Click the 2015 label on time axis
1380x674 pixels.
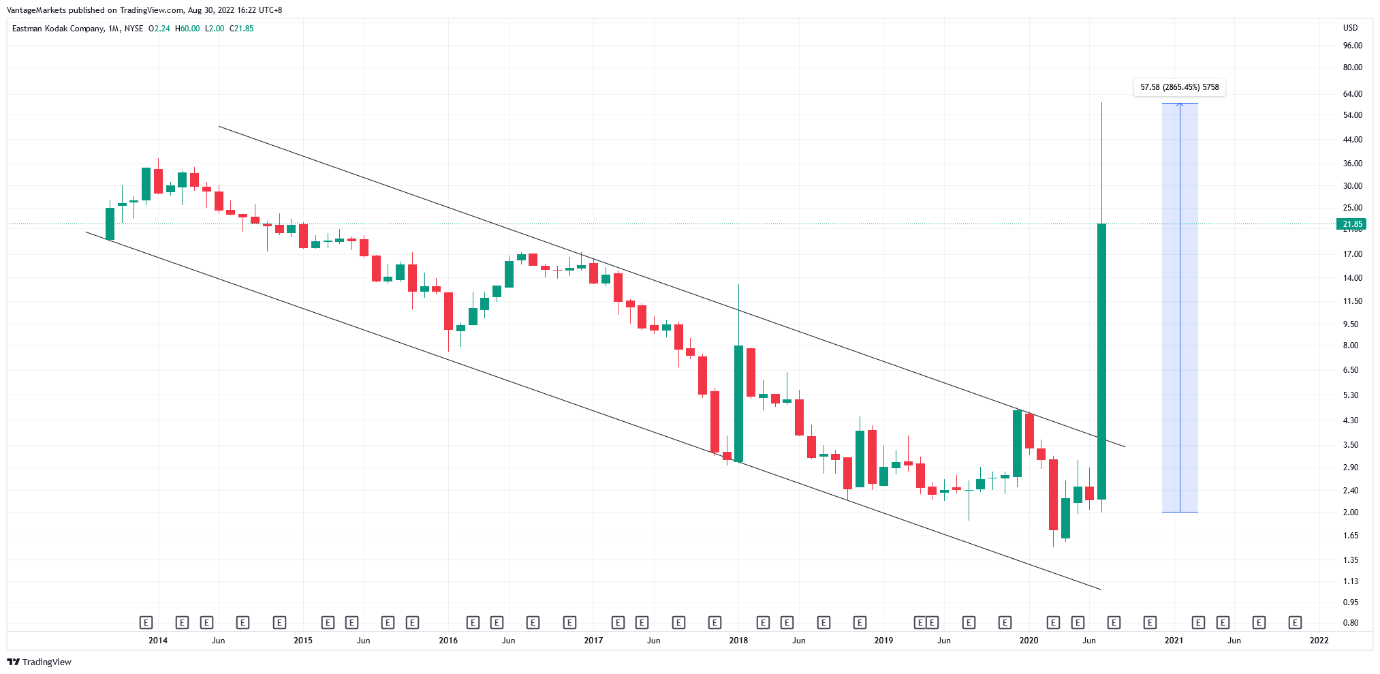tap(303, 640)
